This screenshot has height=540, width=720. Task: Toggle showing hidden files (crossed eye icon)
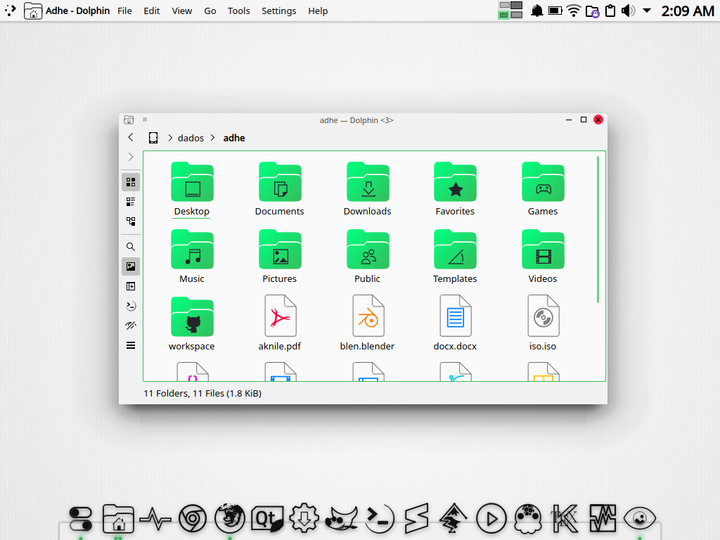point(131,326)
